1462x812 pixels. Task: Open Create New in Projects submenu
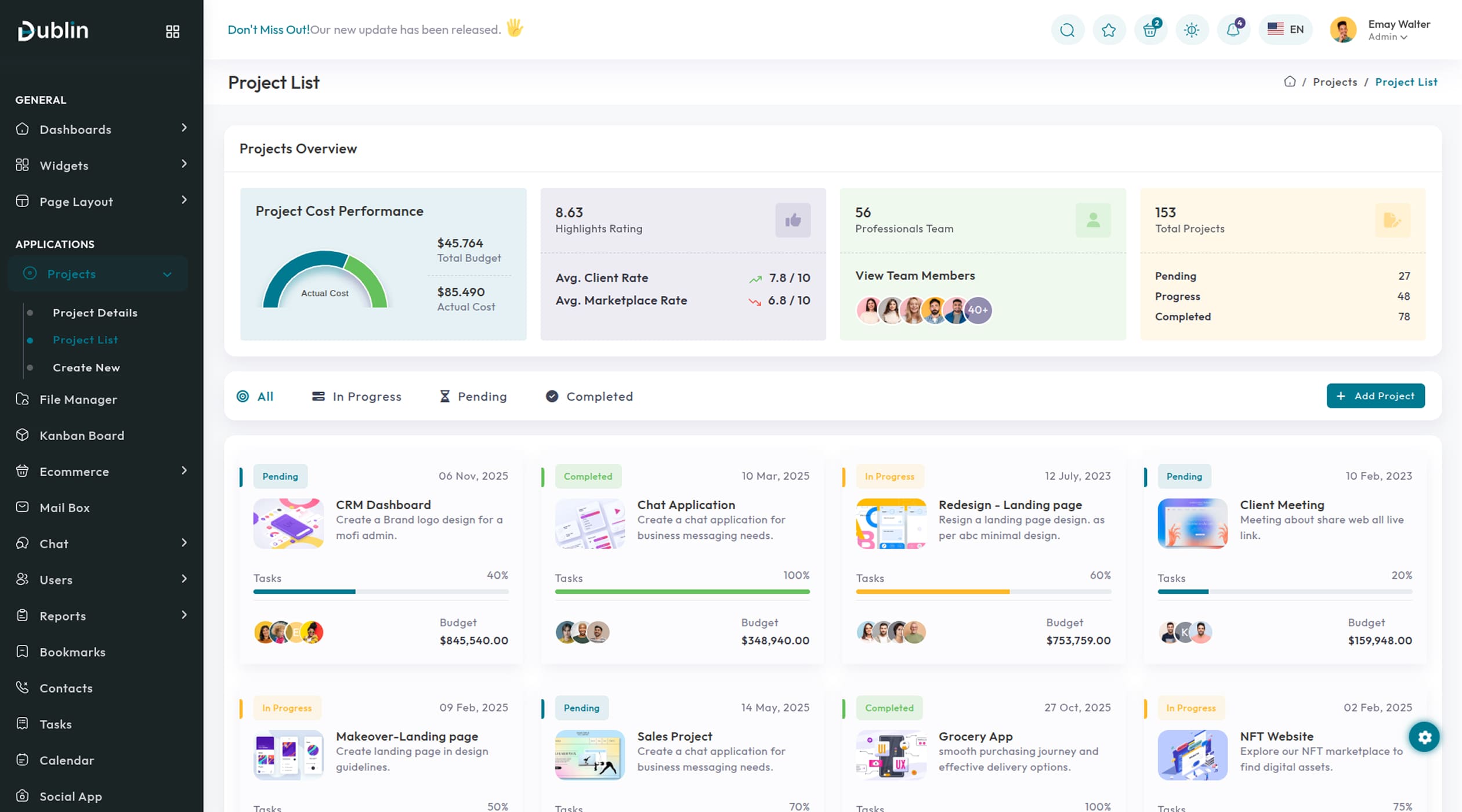pos(86,368)
